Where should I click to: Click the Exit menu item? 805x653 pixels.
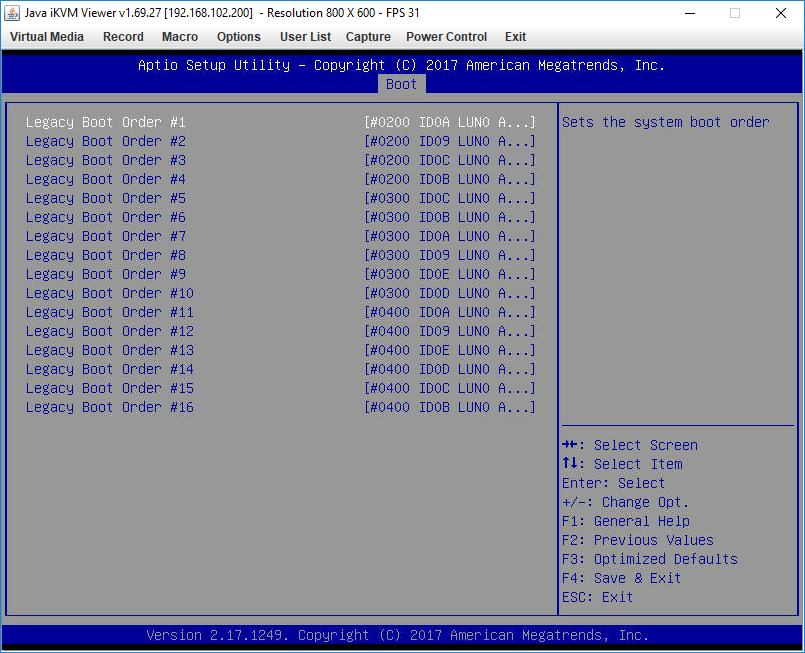(x=515, y=37)
